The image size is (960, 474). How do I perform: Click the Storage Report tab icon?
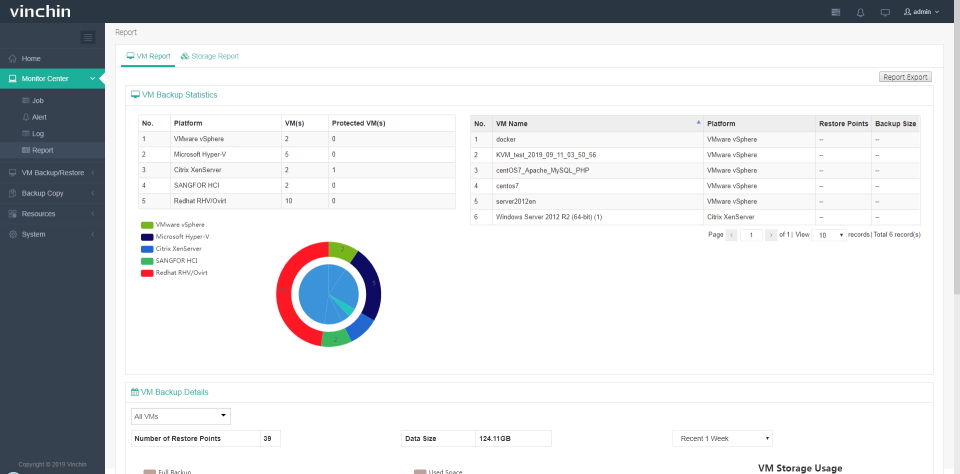pos(184,56)
